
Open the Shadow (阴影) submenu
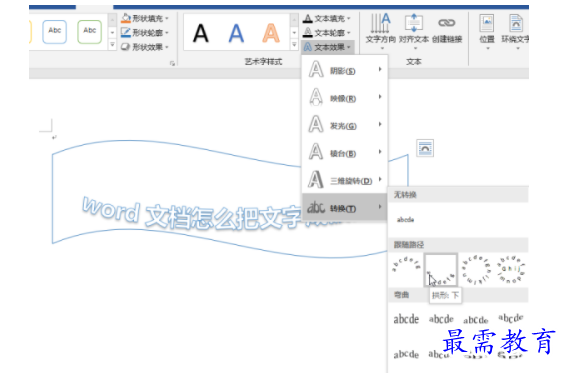pyautogui.click(x=345, y=70)
